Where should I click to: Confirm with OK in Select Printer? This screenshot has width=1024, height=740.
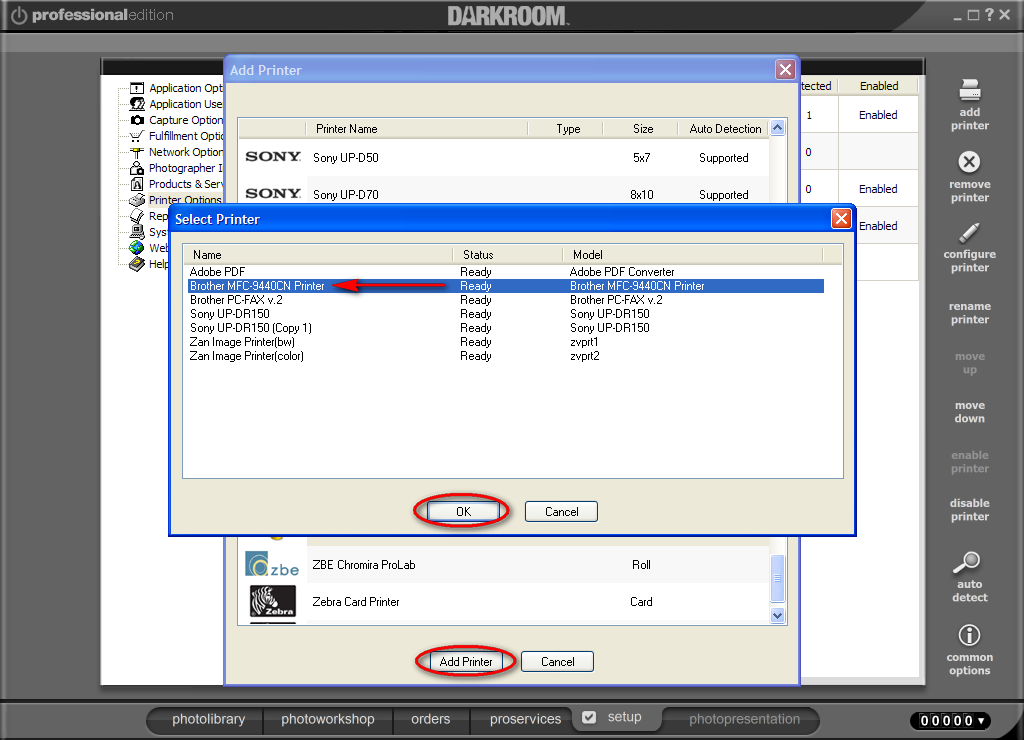(463, 511)
